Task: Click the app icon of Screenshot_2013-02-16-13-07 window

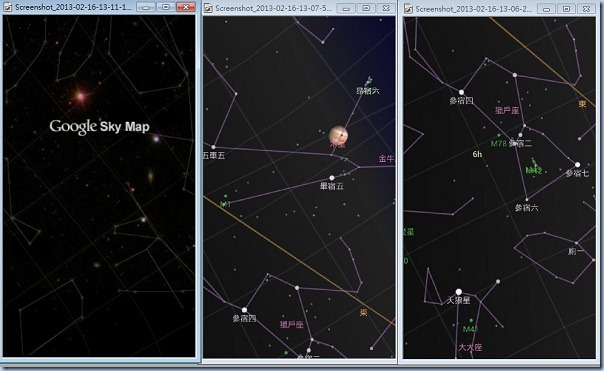Action: click(x=208, y=8)
